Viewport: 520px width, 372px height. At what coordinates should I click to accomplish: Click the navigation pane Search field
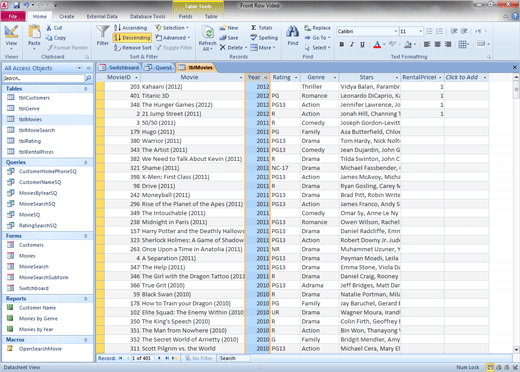tap(44, 78)
